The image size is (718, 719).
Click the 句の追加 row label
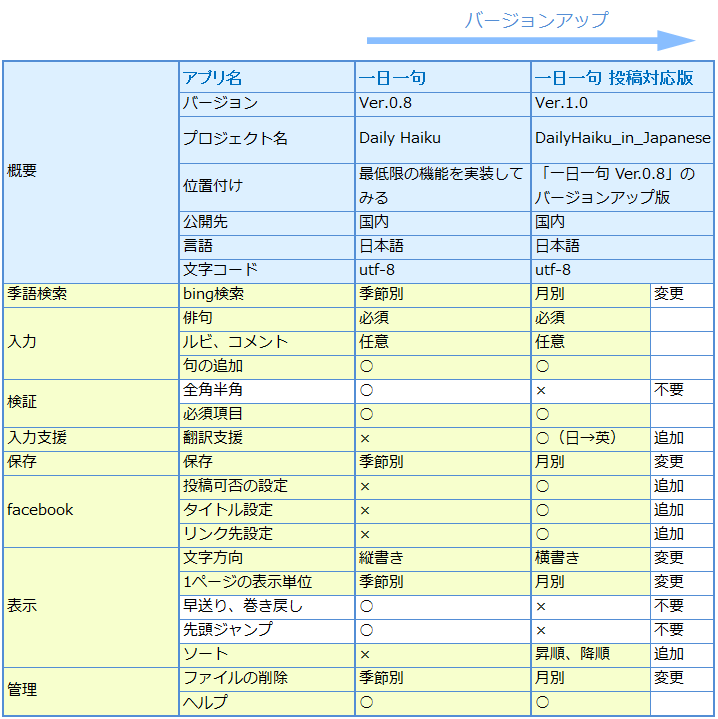pyautogui.click(x=266, y=366)
